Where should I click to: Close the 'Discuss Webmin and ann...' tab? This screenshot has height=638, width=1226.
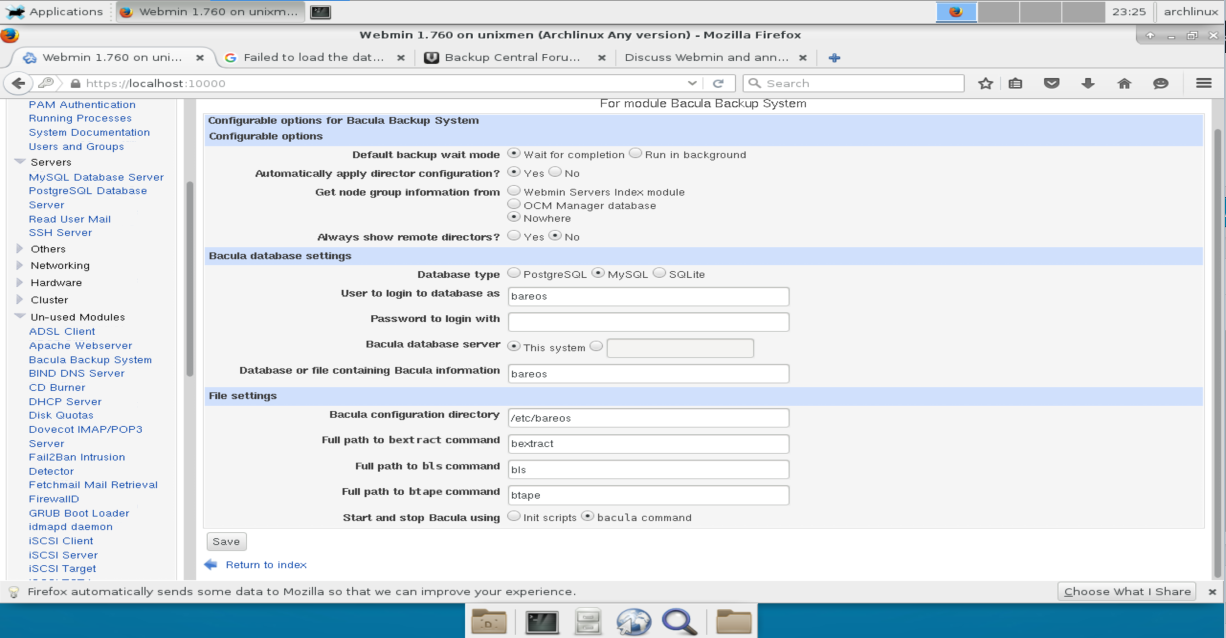(x=801, y=57)
